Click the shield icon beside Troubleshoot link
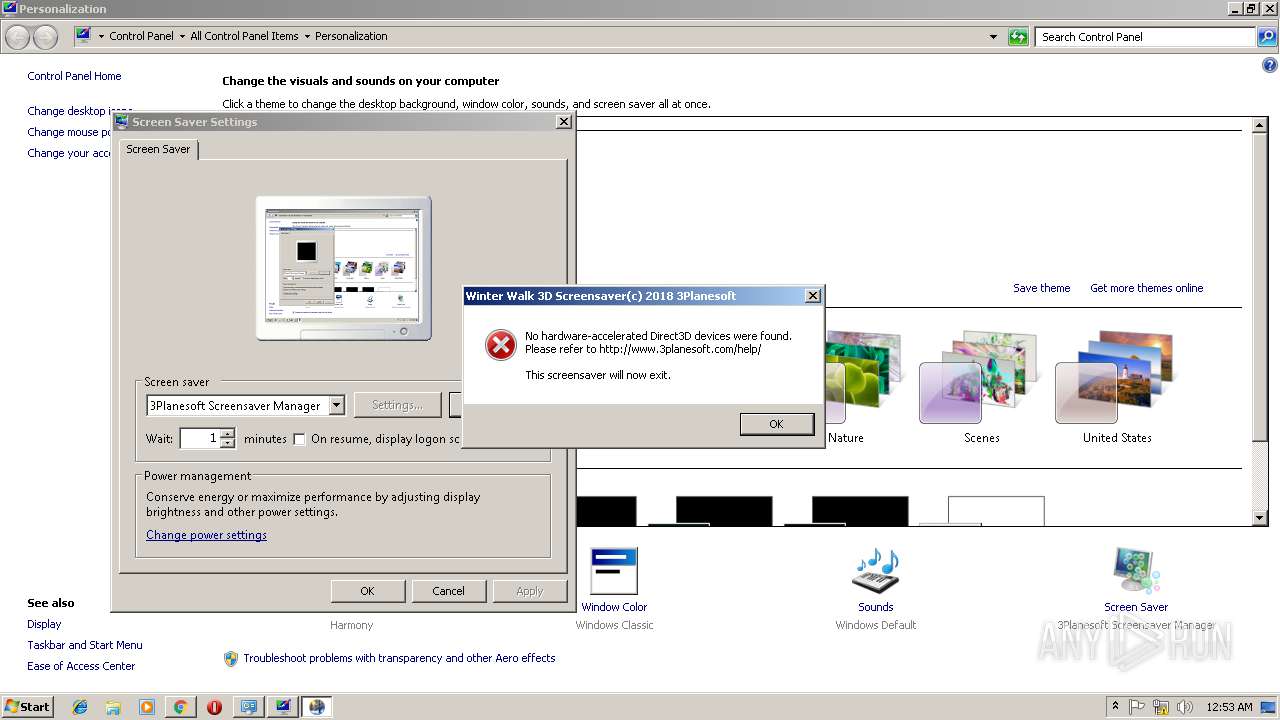Screen dimensions: 1280x720 click(231, 658)
